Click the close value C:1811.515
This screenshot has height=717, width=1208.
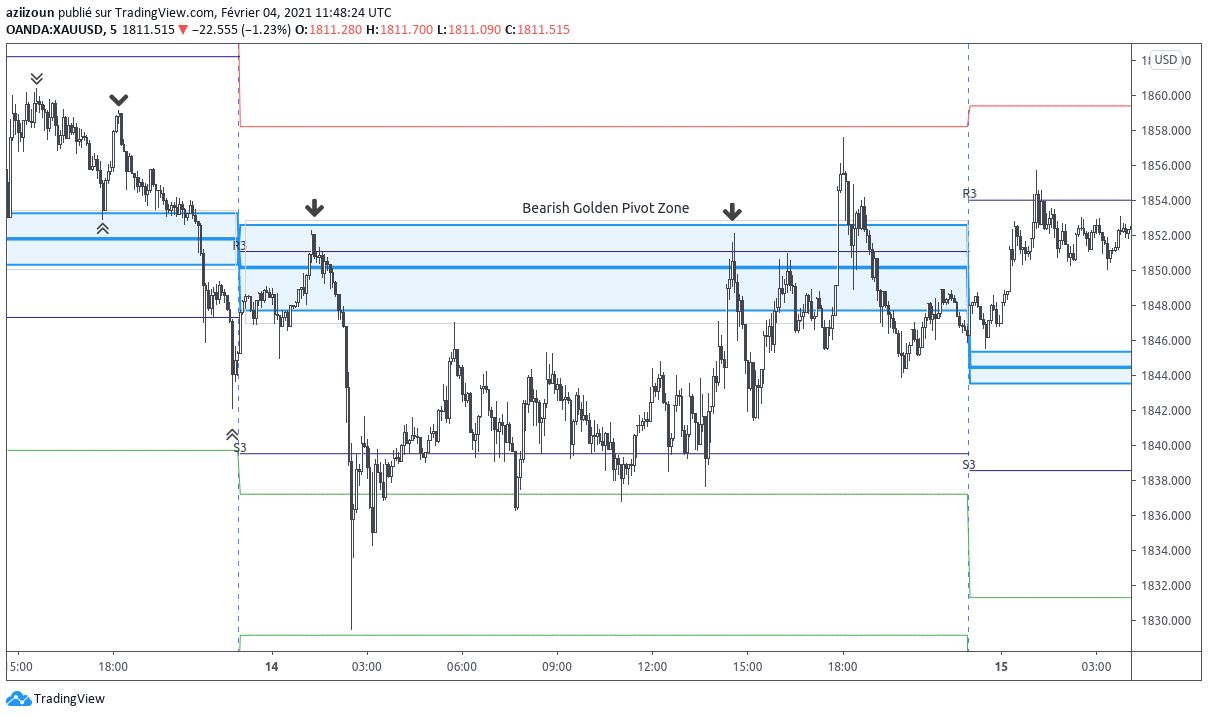[537, 30]
